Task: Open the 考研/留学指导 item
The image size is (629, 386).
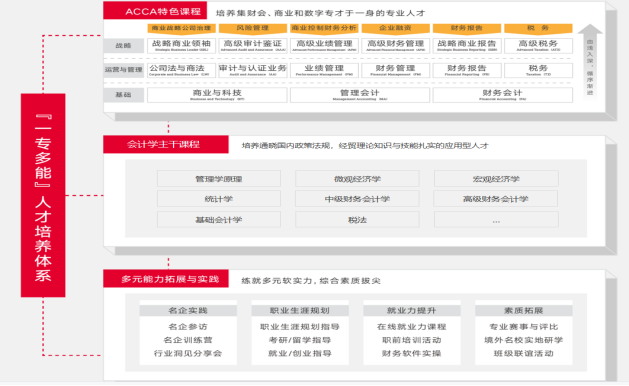Action: [x=300, y=340]
